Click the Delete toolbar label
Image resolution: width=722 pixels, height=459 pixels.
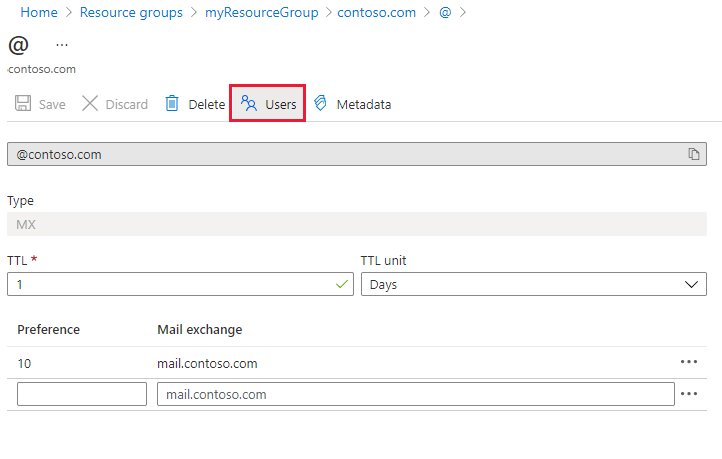pyautogui.click(x=207, y=104)
